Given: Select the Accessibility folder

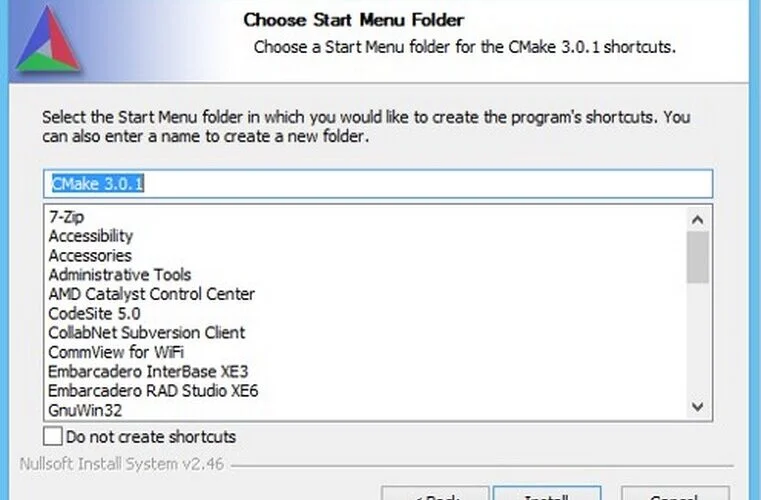Looking at the screenshot, I should (x=91, y=236).
